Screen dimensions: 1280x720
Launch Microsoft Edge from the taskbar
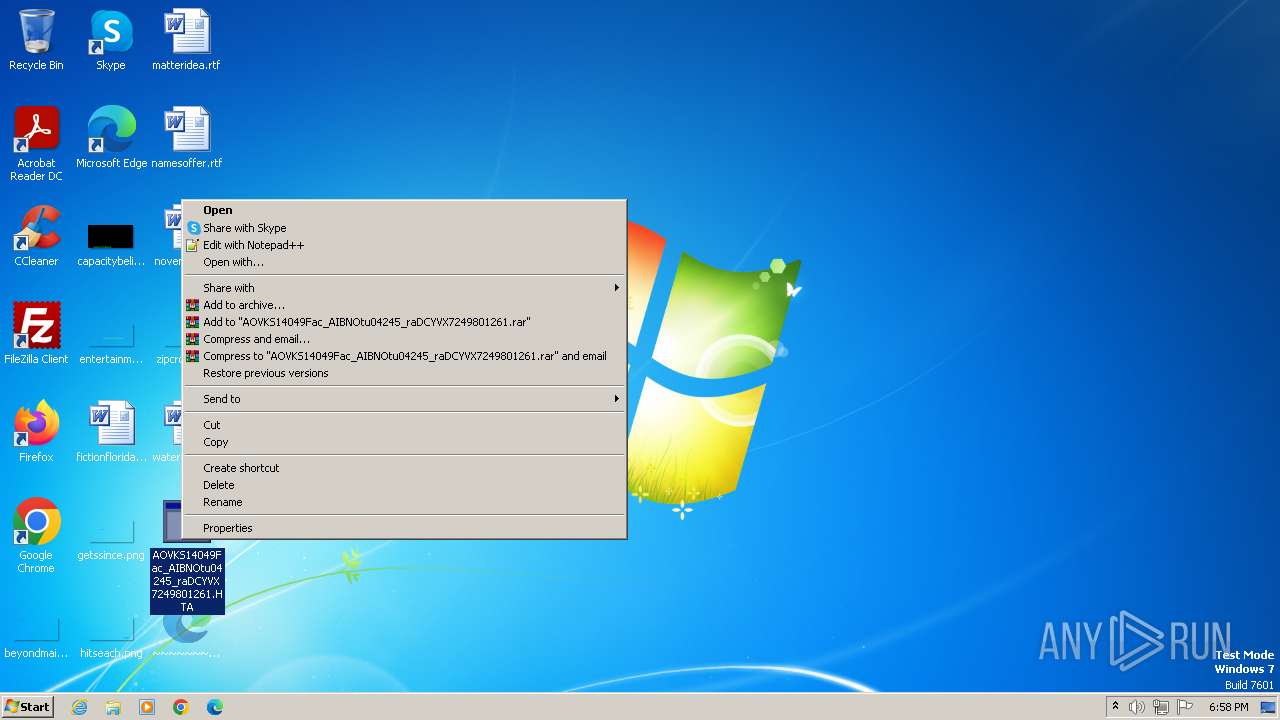pos(215,707)
